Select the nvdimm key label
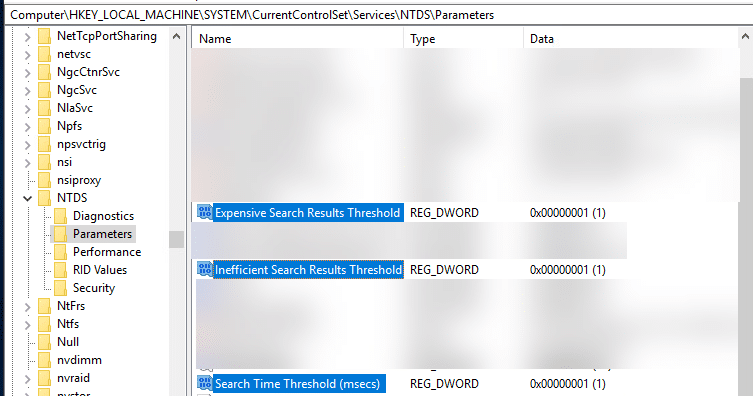Screen dimensions: 753x396 tap(79, 360)
